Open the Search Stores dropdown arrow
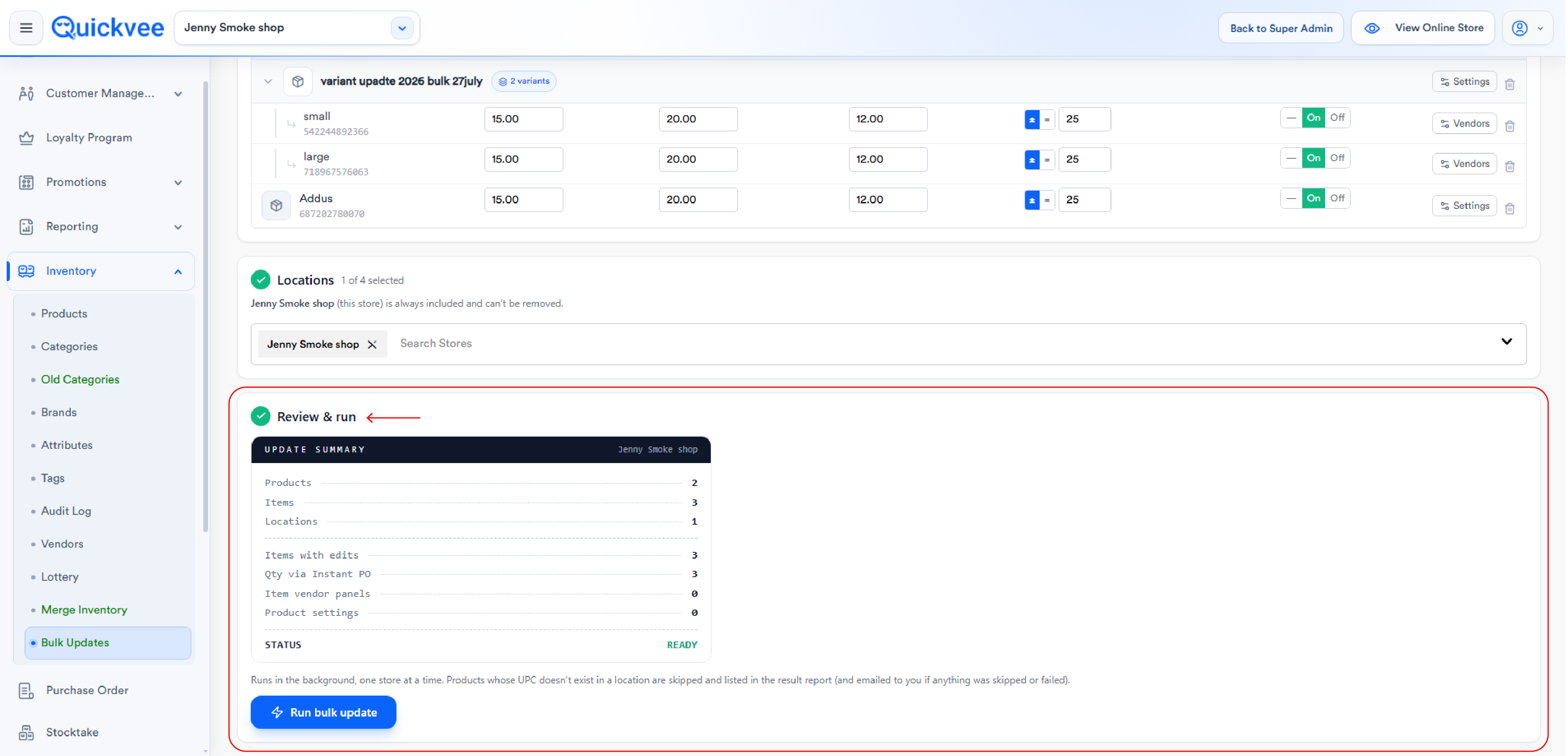The height and width of the screenshot is (756, 1568). (x=1506, y=341)
